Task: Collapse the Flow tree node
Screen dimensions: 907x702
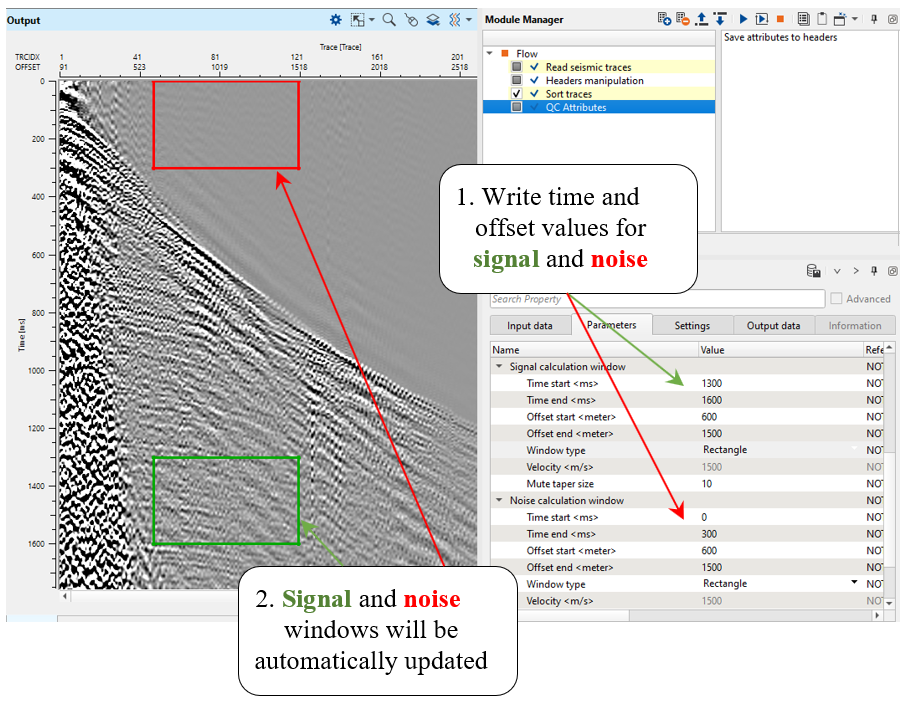Action: coord(489,54)
